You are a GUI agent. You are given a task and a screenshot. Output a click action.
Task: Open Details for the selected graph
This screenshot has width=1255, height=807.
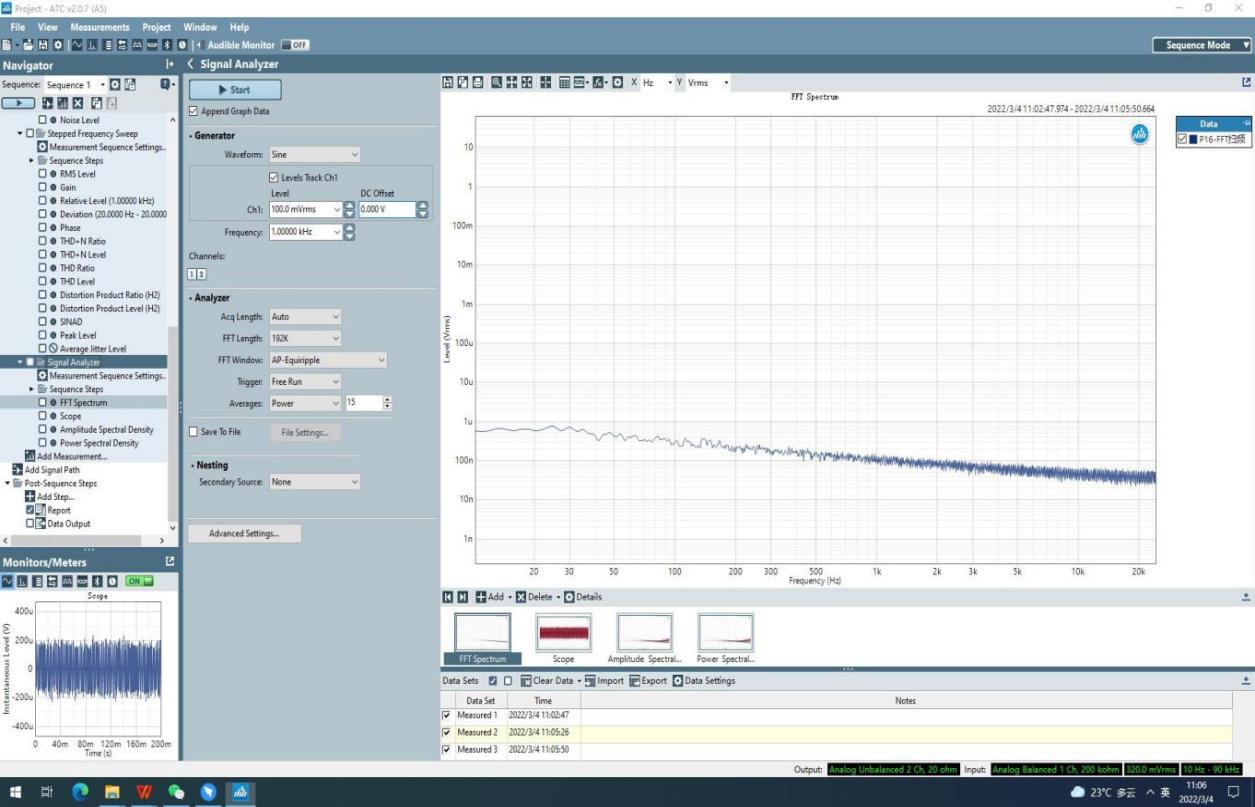tap(583, 597)
